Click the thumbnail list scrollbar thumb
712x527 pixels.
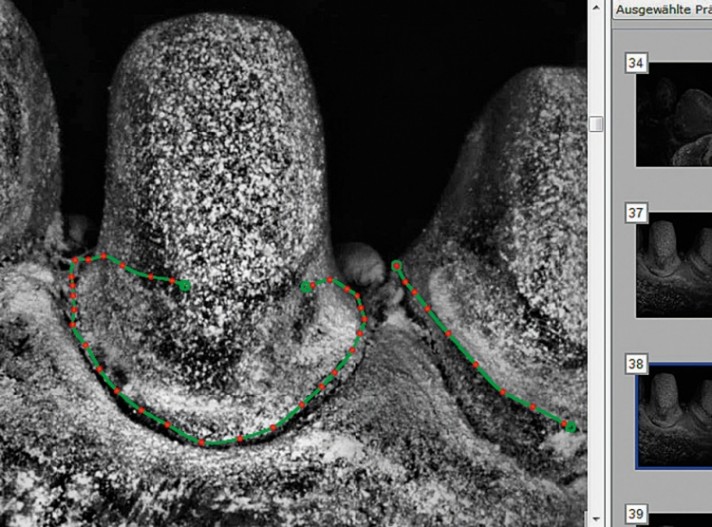click(x=596, y=124)
